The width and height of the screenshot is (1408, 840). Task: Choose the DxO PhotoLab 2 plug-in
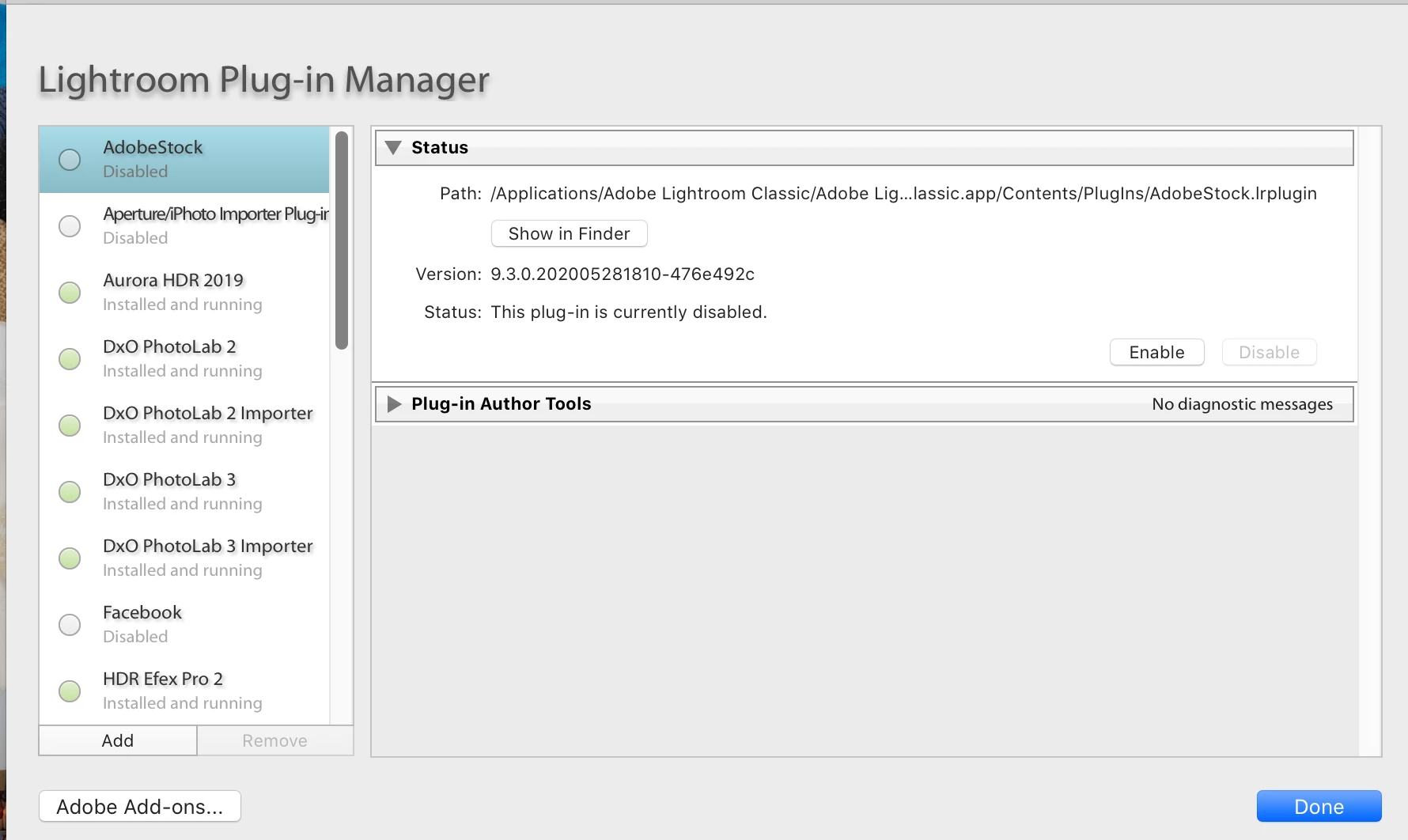pos(184,359)
